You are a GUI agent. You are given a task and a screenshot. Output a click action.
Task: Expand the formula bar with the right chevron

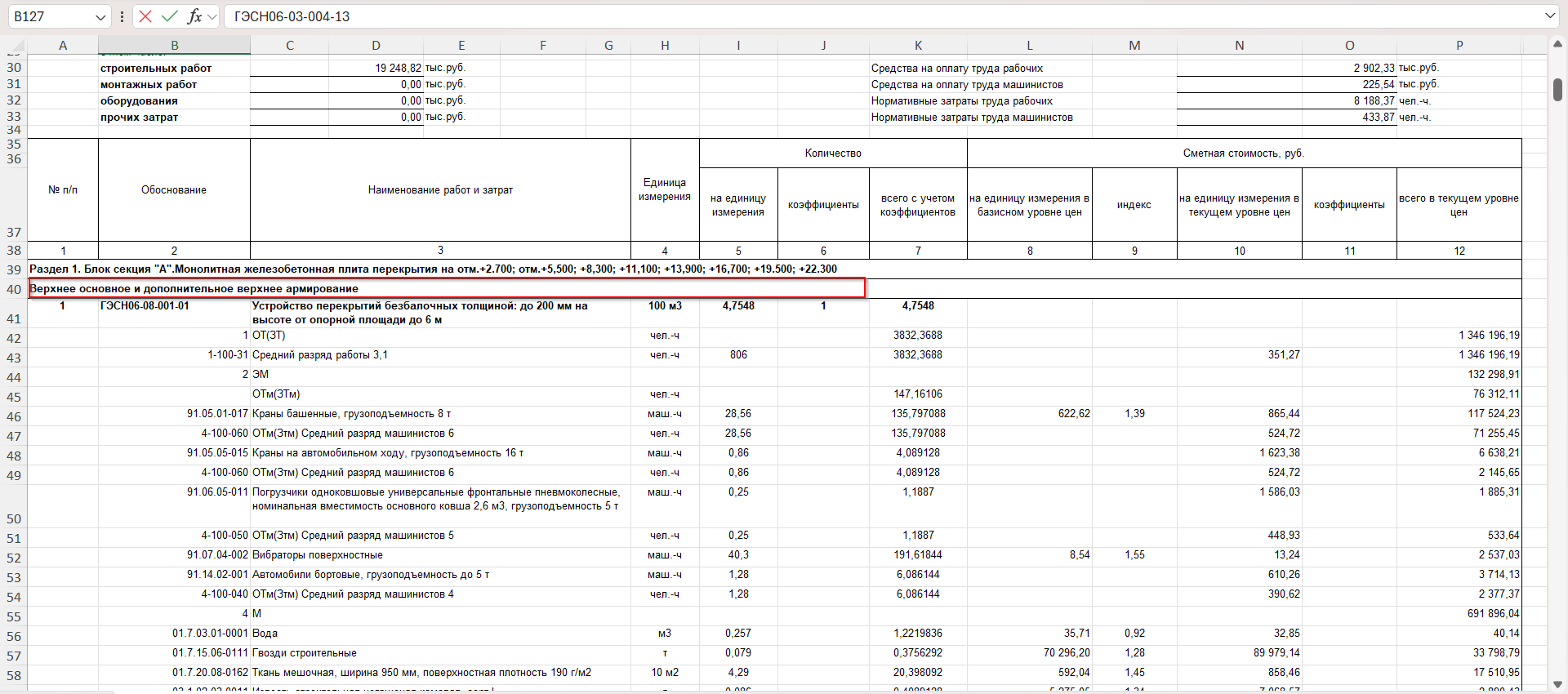(x=1550, y=16)
